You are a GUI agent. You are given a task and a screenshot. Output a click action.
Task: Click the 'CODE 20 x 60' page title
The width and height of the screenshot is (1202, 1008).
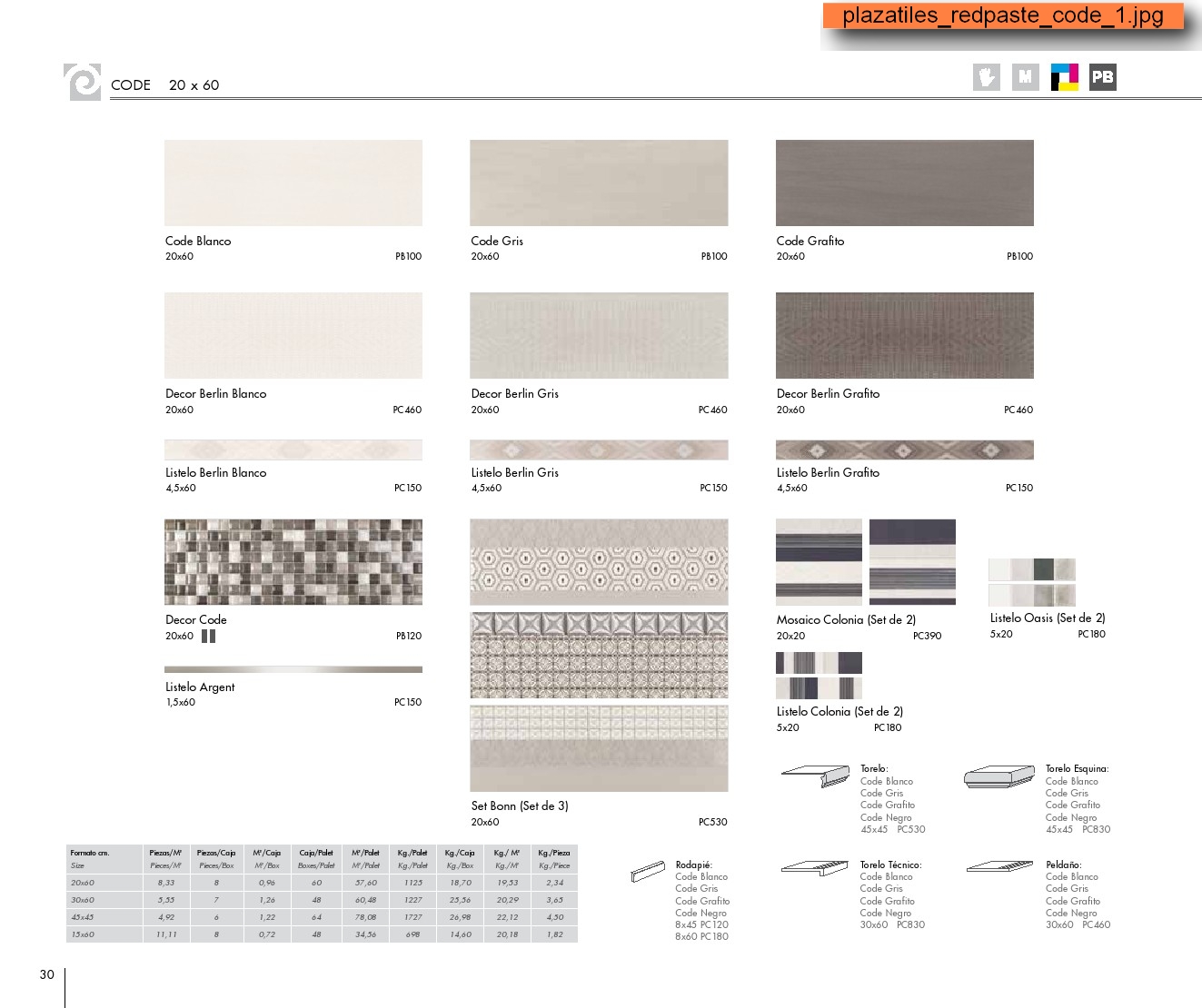click(164, 84)
